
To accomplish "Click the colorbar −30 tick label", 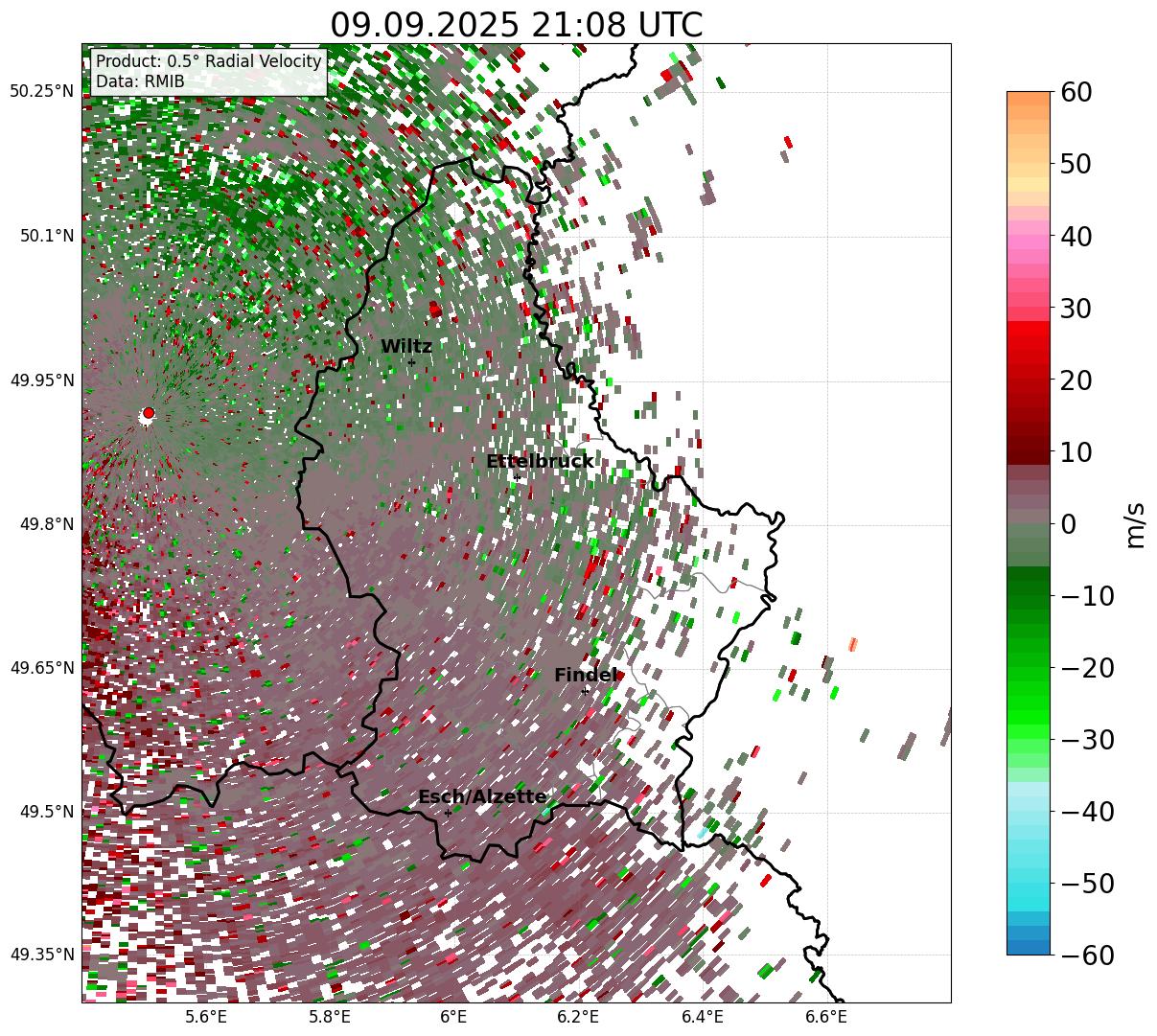I will tap(1087, 739).
